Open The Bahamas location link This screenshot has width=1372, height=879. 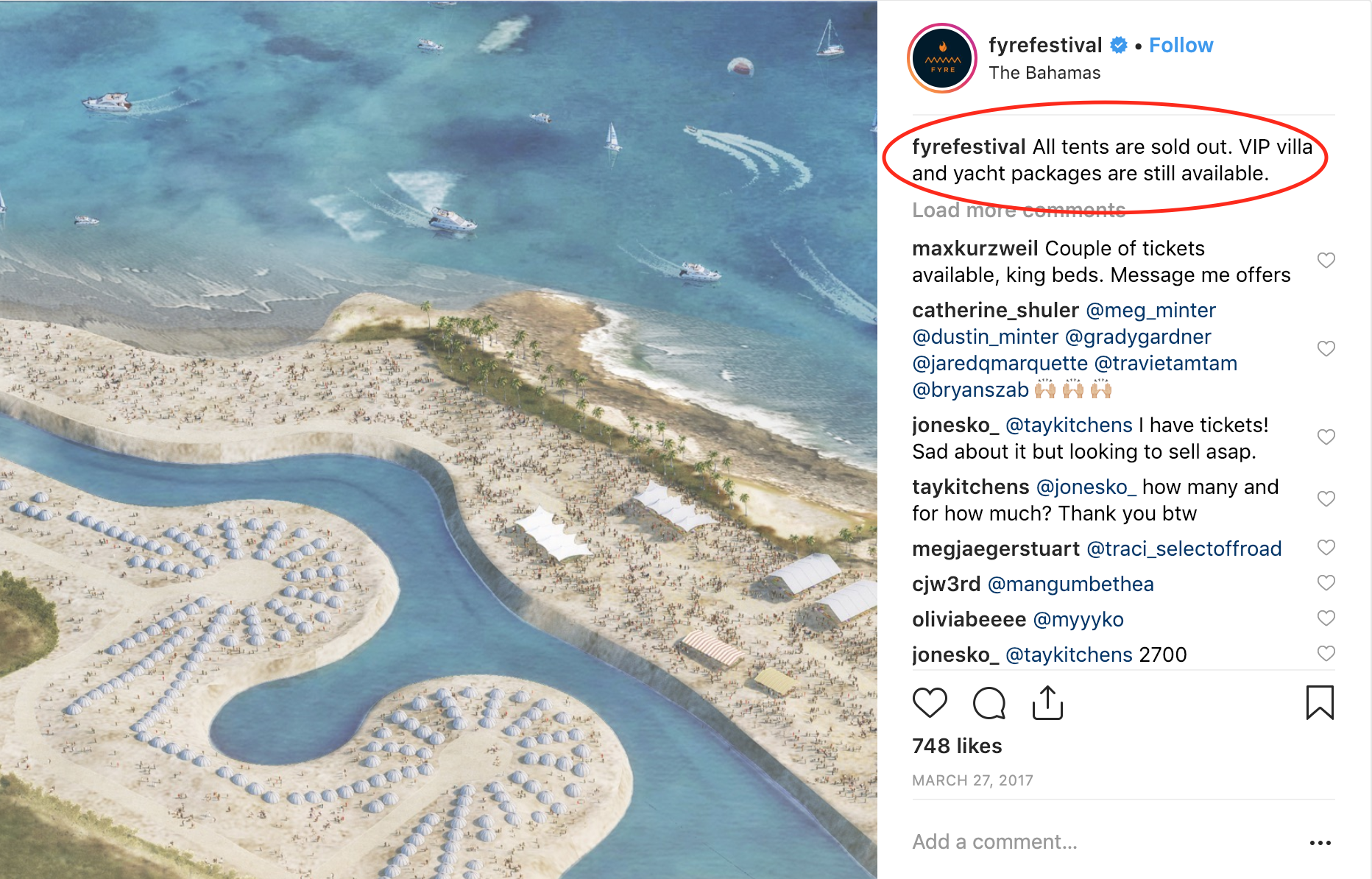click(x=1044, y=73)
